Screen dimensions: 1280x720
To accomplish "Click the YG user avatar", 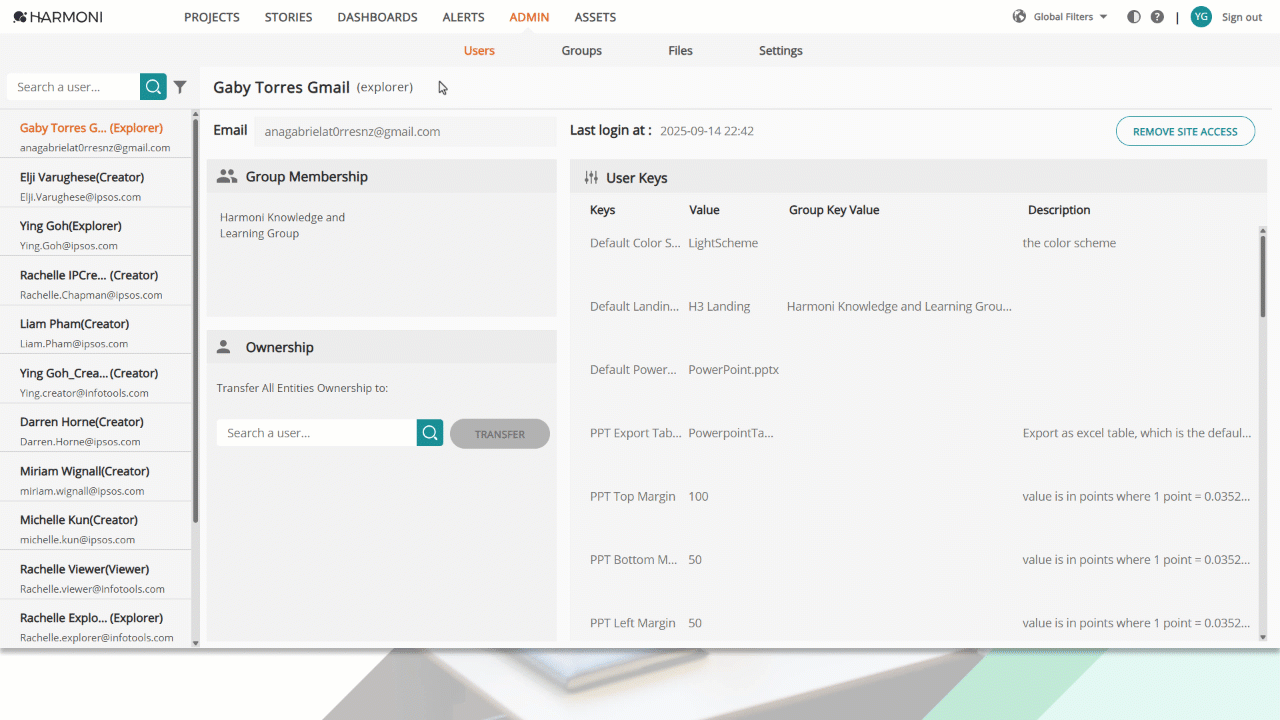I will pyautogui.click(x=1201, y=17).
